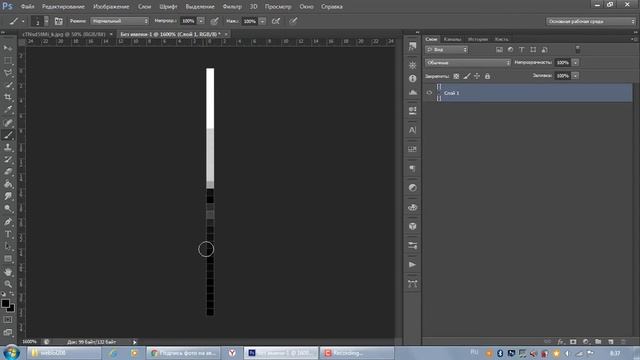Select the History Brush tool

click(8, 159)
